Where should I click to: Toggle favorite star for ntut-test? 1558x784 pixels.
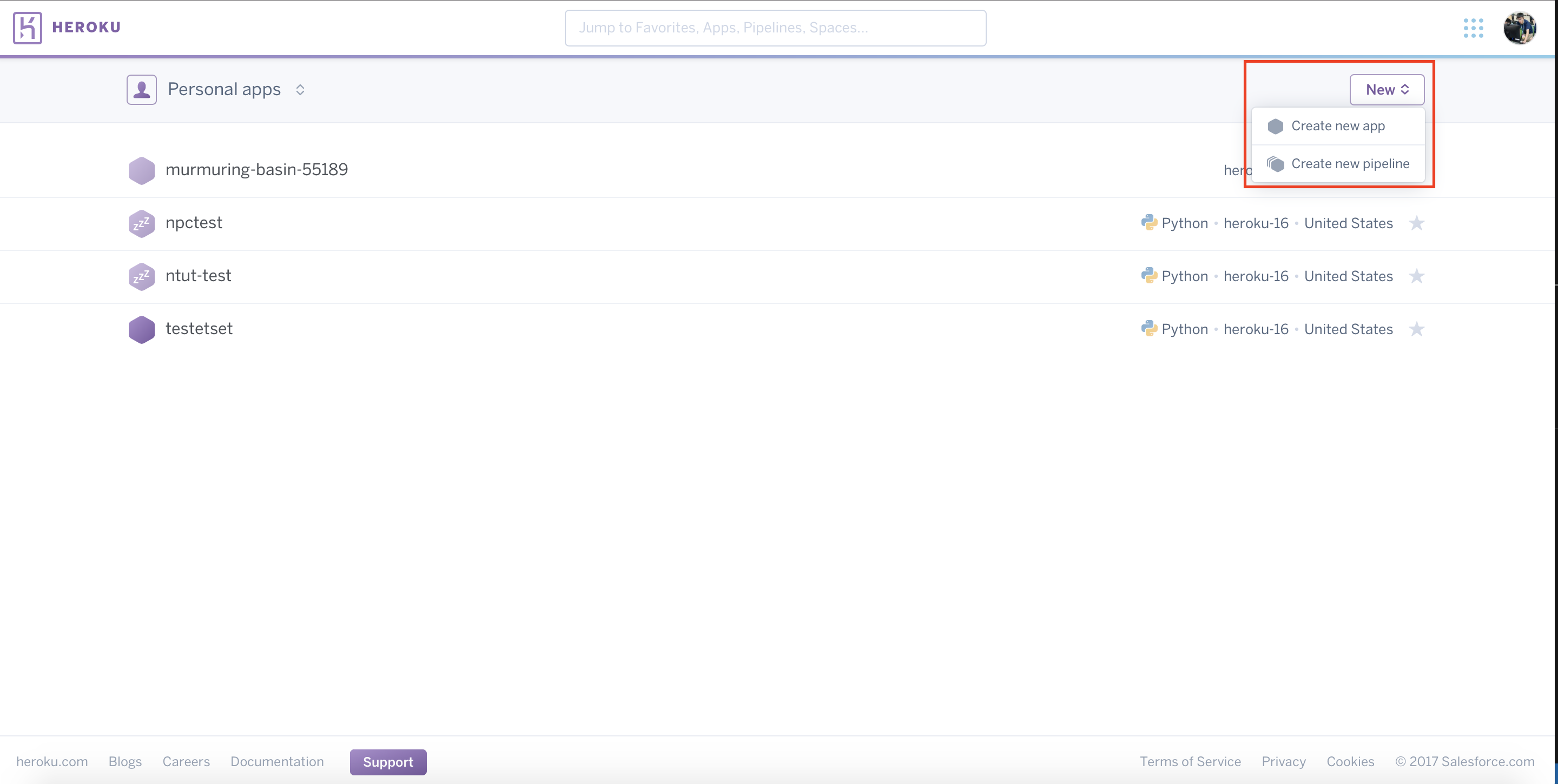click(1416, 276)
